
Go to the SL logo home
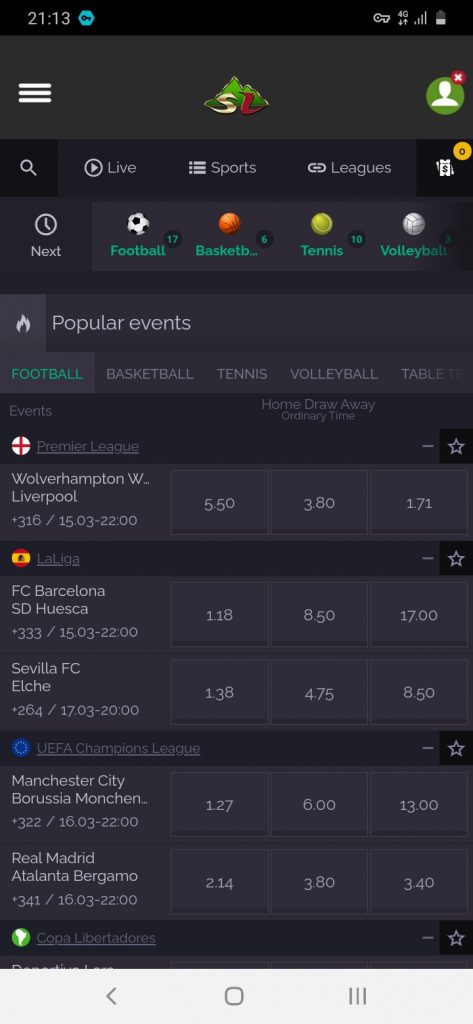point(236,96)
